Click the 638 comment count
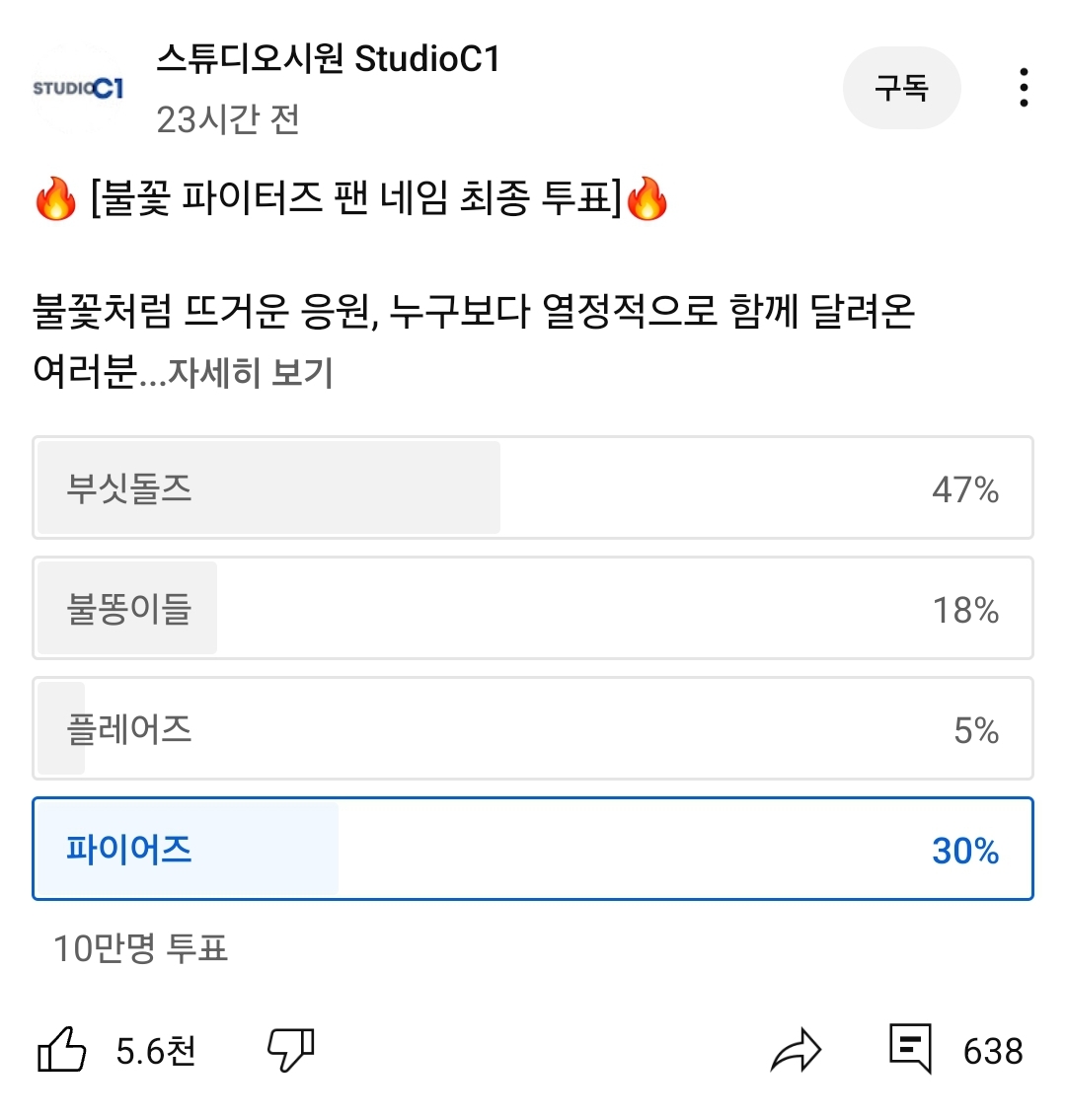Screen dimensions: 1066x1120 [993, 1052]
